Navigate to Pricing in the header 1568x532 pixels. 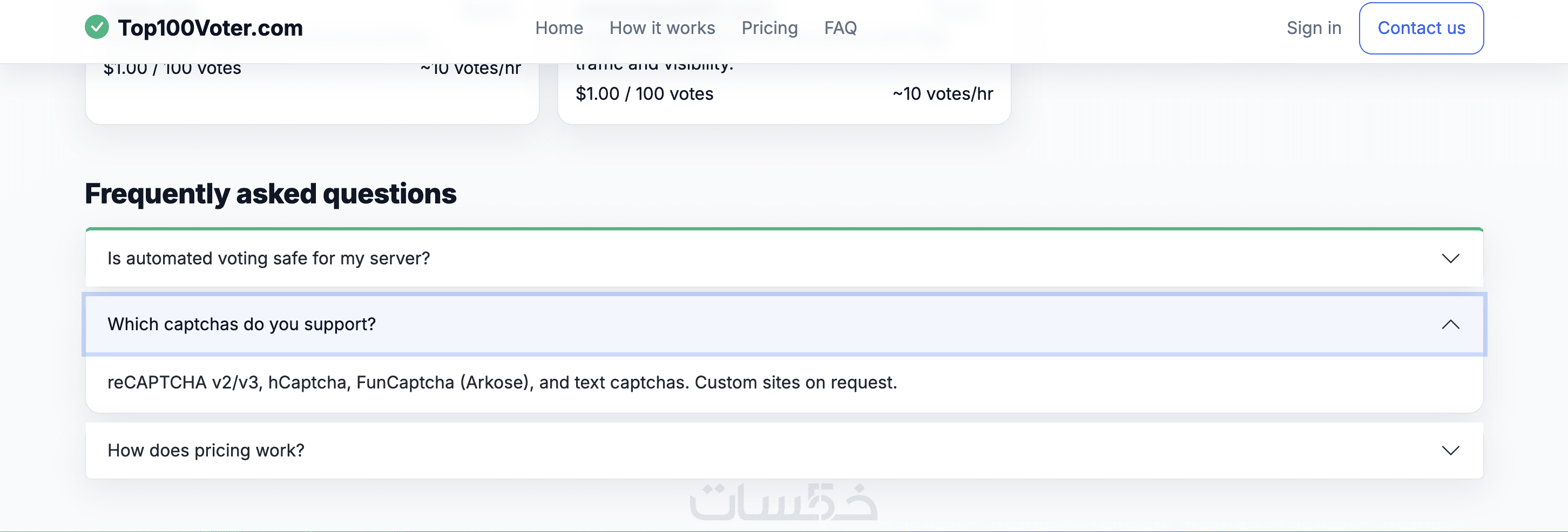(769, 28)
